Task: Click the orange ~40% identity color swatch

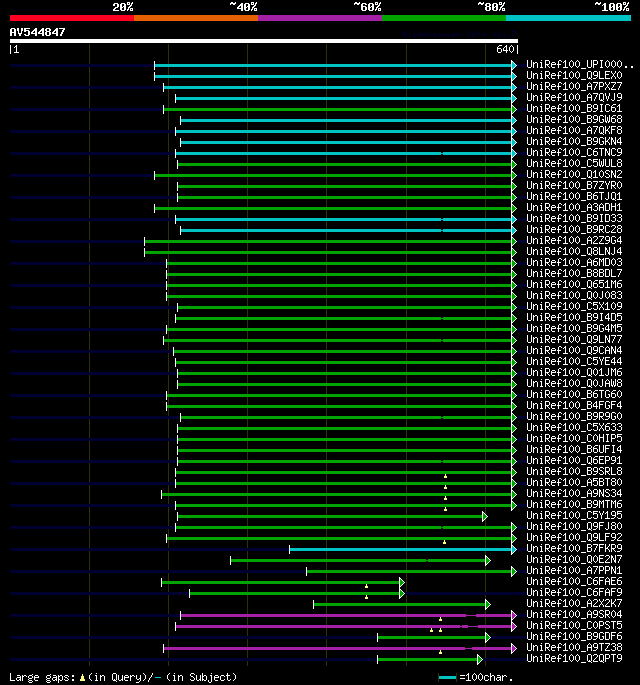Action: click(x=196, y=18)
